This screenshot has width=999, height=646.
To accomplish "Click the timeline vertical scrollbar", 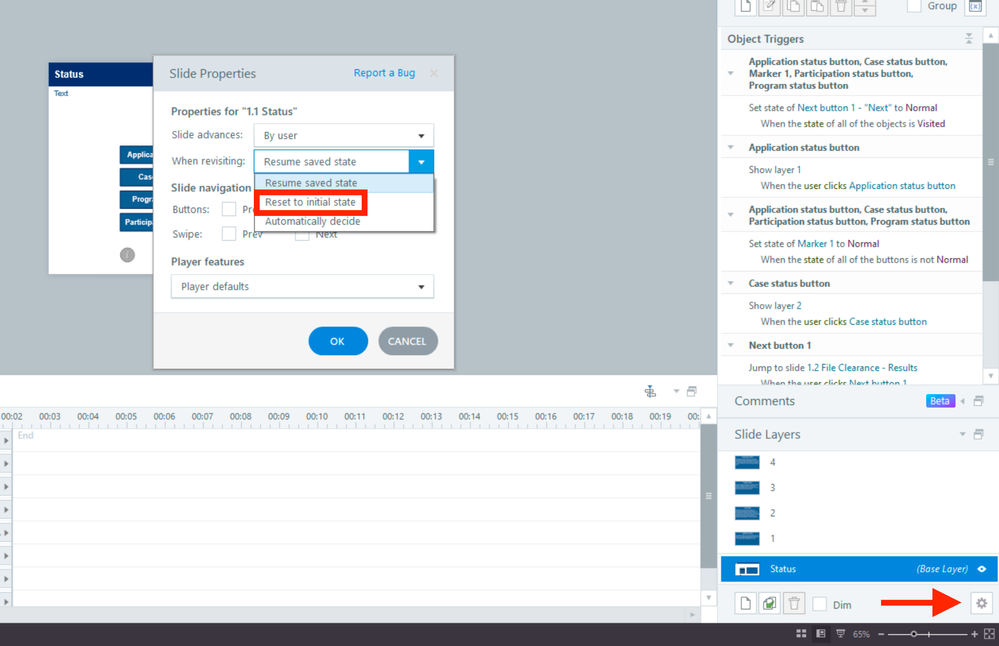I will click(708, 496).
